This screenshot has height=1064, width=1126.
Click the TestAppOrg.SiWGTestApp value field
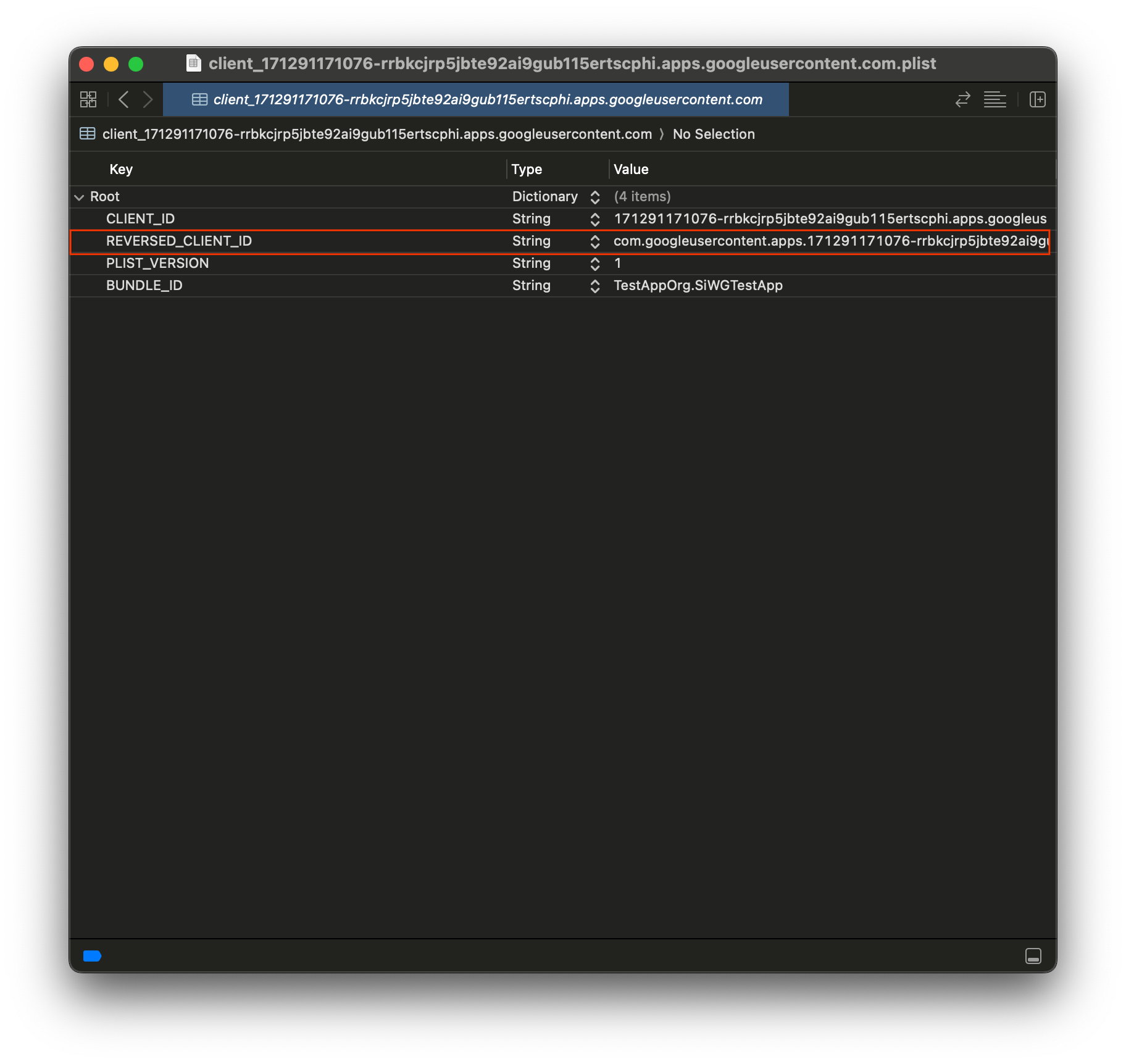click(698, 286)
